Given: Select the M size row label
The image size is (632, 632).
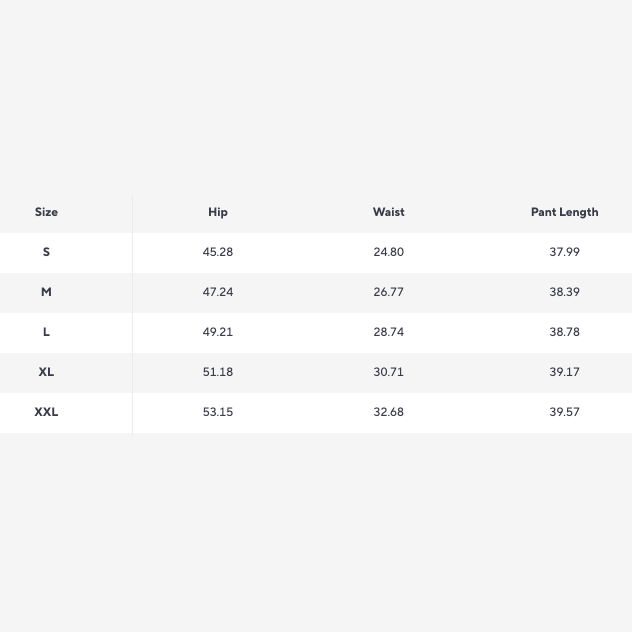Looking at the screenshot, I should (46, 292).
